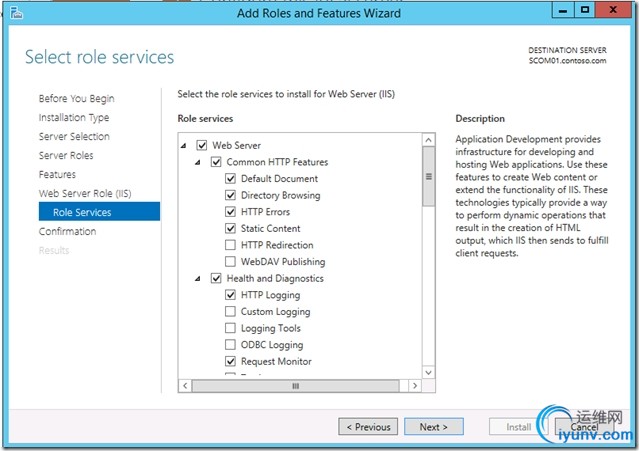
Task: Select the Static Content row
Action: click(271, 229)
